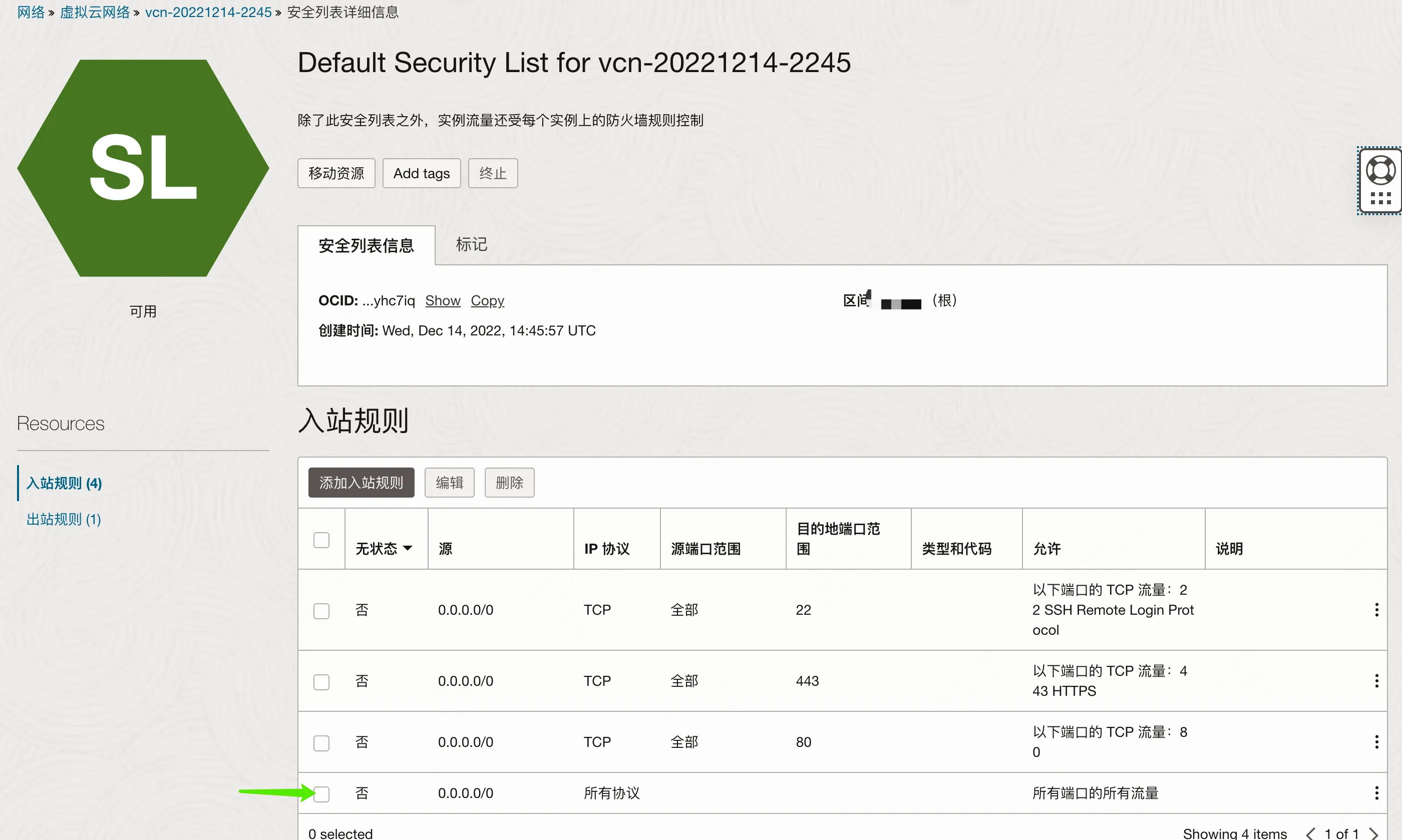Open actions menu for port 80 rule
Screen dimensions: 1402x840
[x=1376, y=741]
